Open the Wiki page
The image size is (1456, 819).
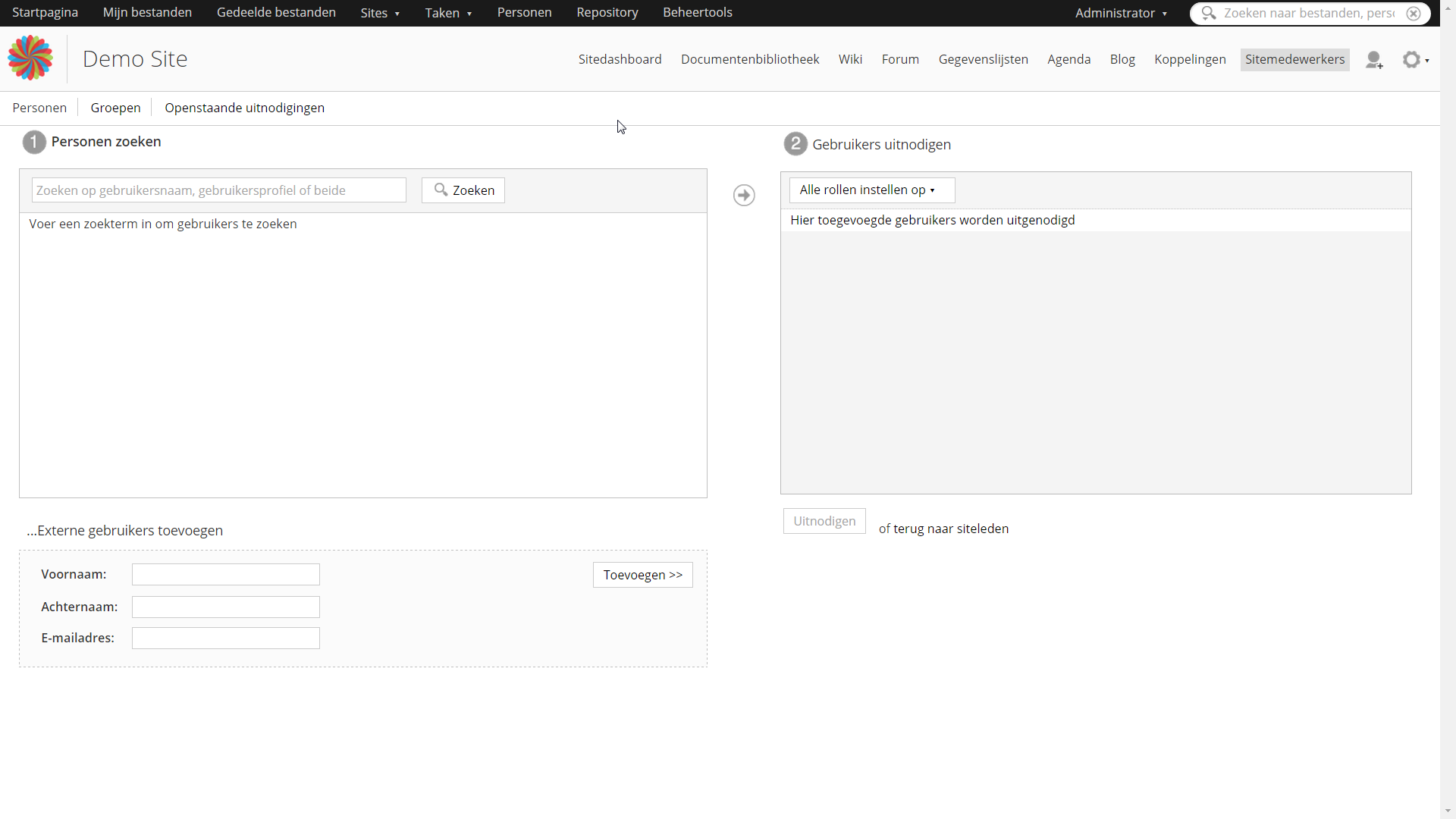[850, 59]
